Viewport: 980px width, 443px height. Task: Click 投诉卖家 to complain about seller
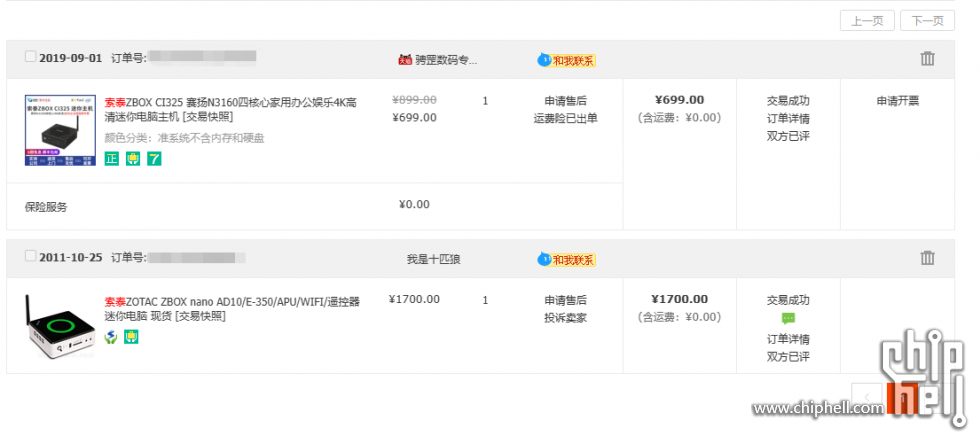[566, 317]
